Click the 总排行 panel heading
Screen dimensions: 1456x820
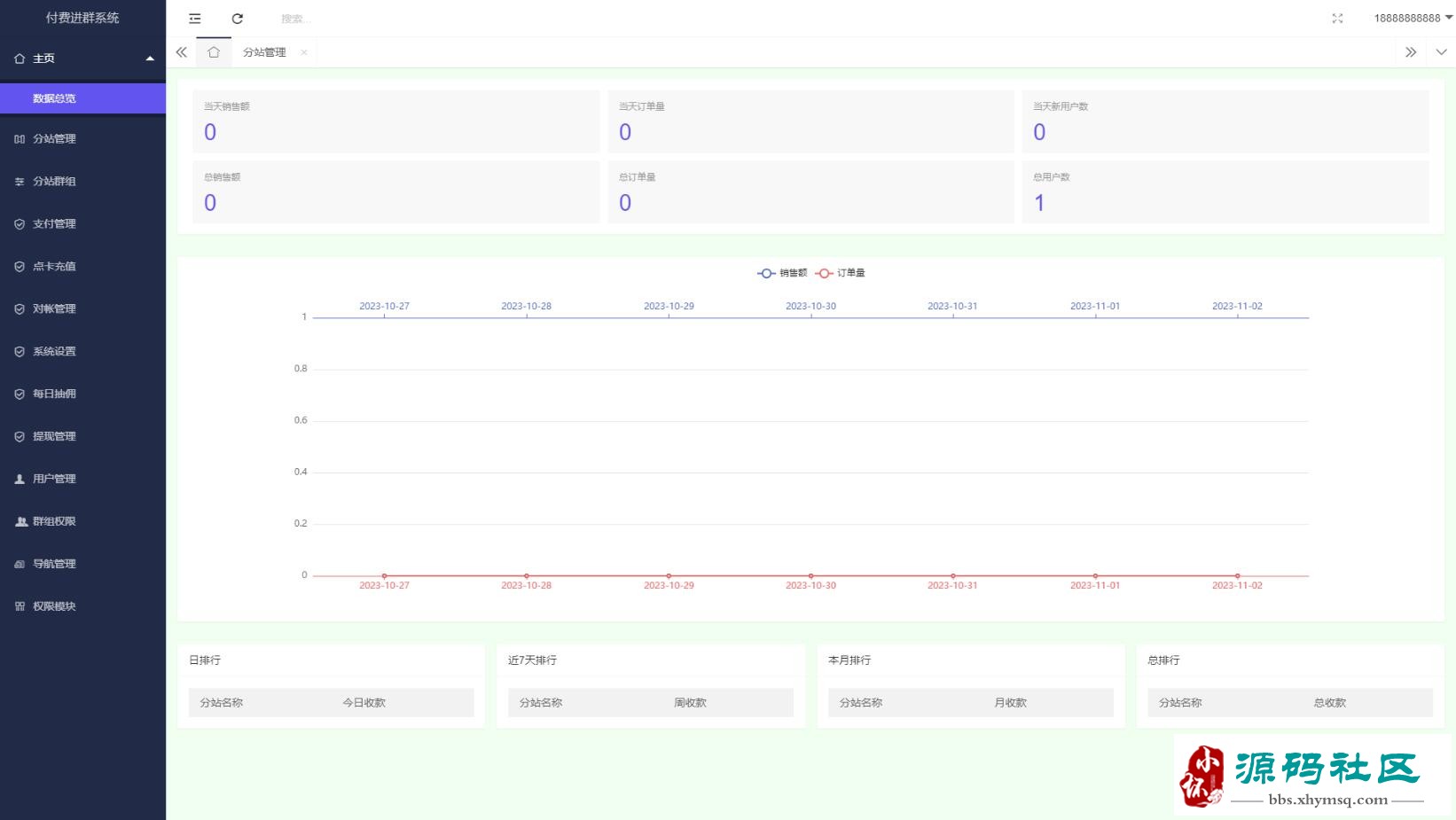click(x=1163, y=660)
